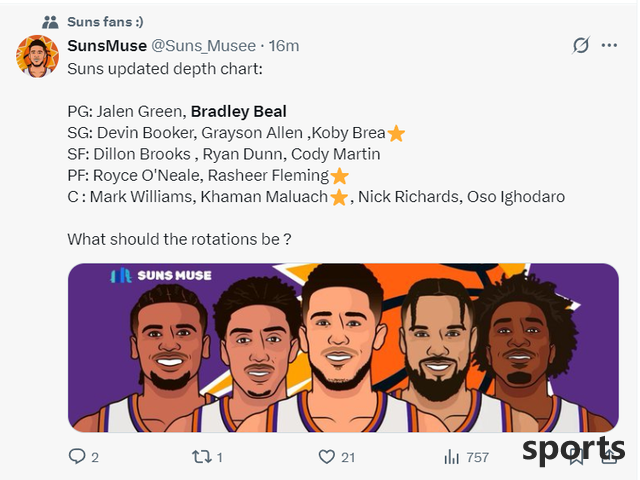Open the three-dot more options menu
This screenshot has height=480, width=640.
tap(609, 45)
